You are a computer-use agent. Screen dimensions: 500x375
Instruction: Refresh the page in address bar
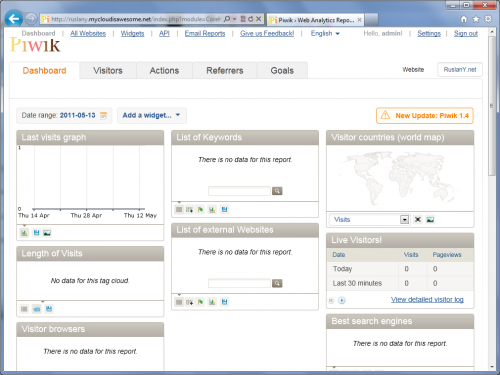(x=250, y=19)
